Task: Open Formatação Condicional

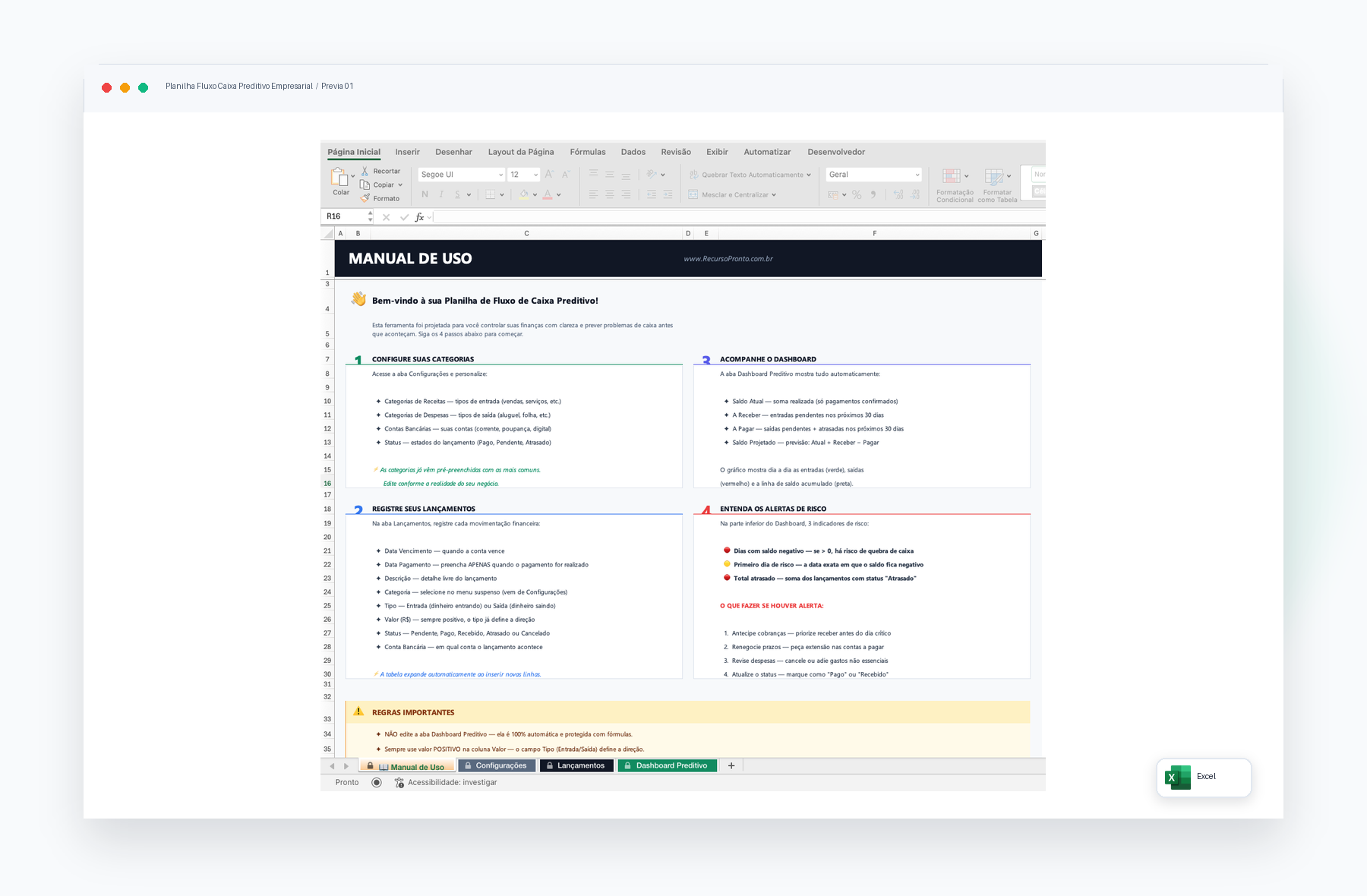Action: click(x=955, y=185)
